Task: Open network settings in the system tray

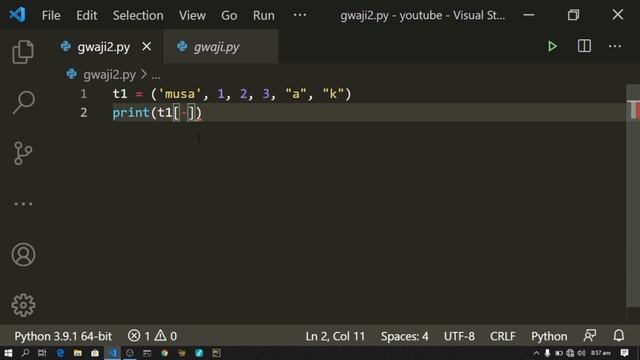Action: point(570,353)
